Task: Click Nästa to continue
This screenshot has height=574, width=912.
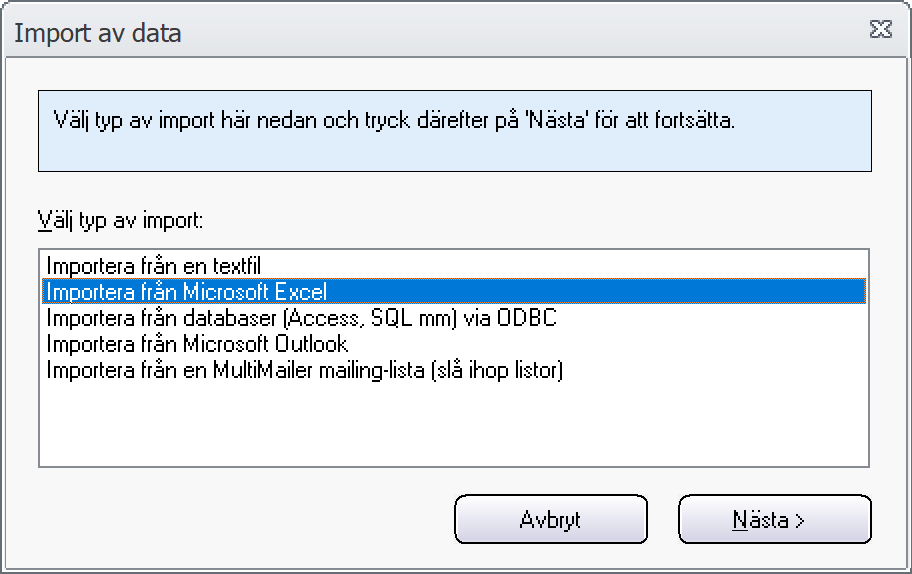Action: click(x=775, y=519)
